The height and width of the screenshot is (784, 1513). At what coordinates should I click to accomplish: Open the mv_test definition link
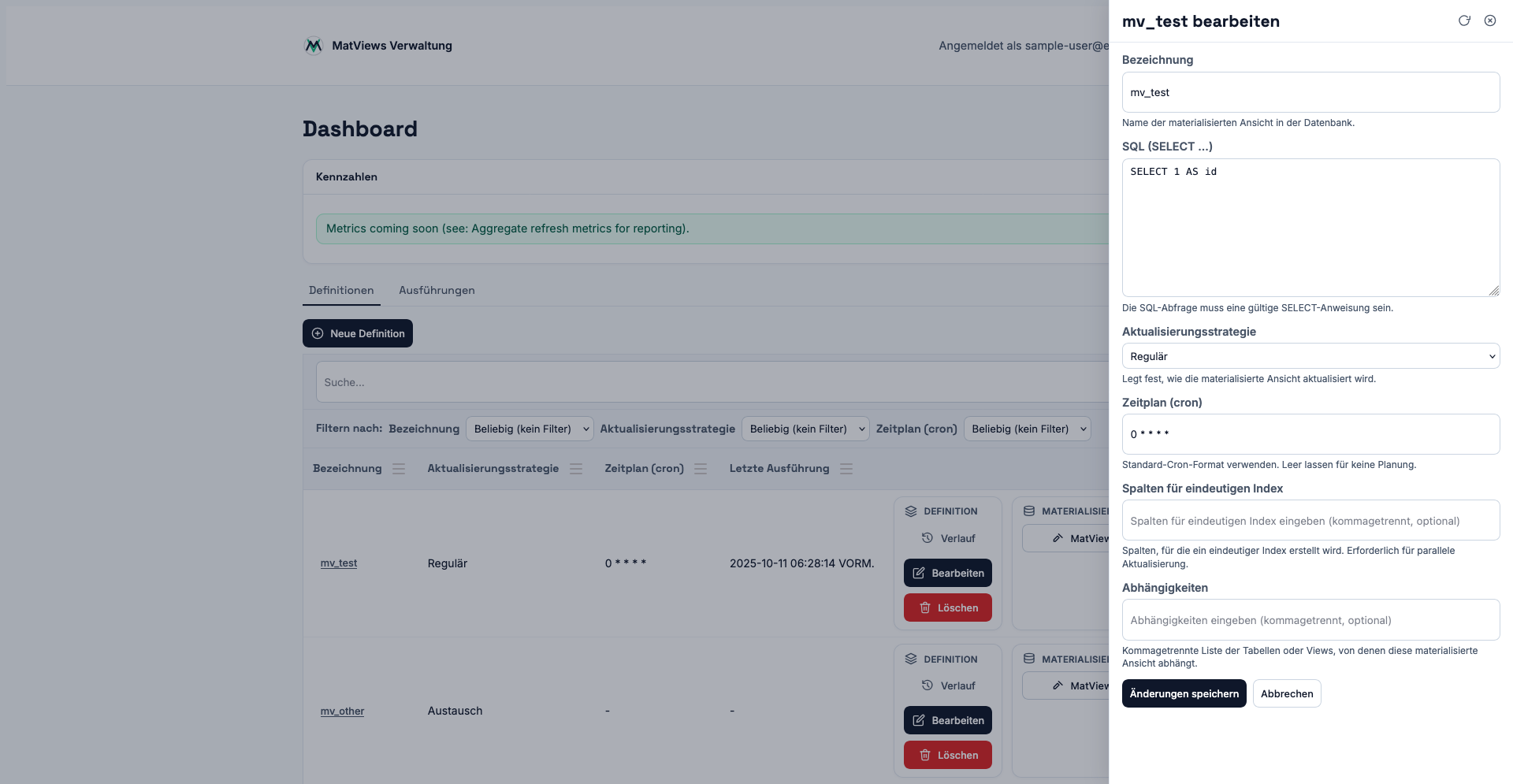pyautogui.click(x=339, y=563)
